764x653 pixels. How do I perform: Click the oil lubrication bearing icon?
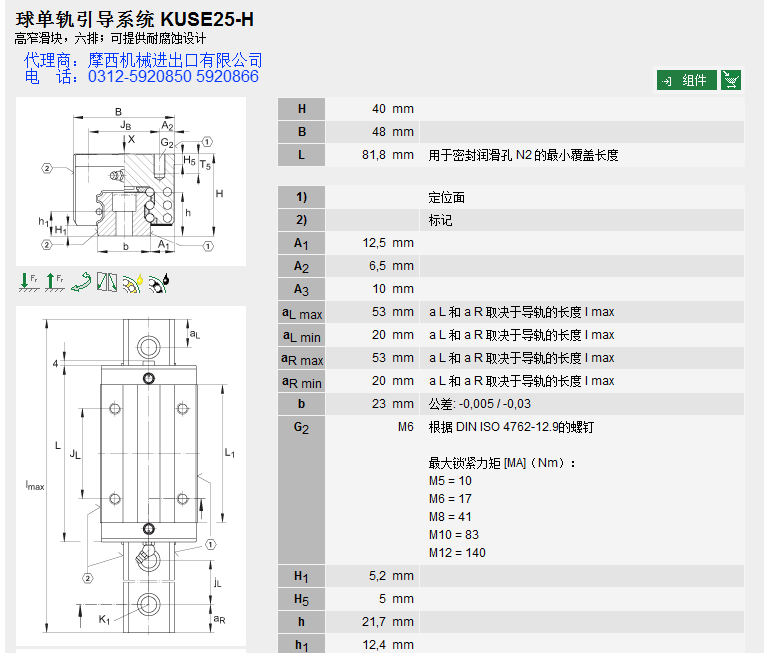pyautogui.click(x=159, y=283)
